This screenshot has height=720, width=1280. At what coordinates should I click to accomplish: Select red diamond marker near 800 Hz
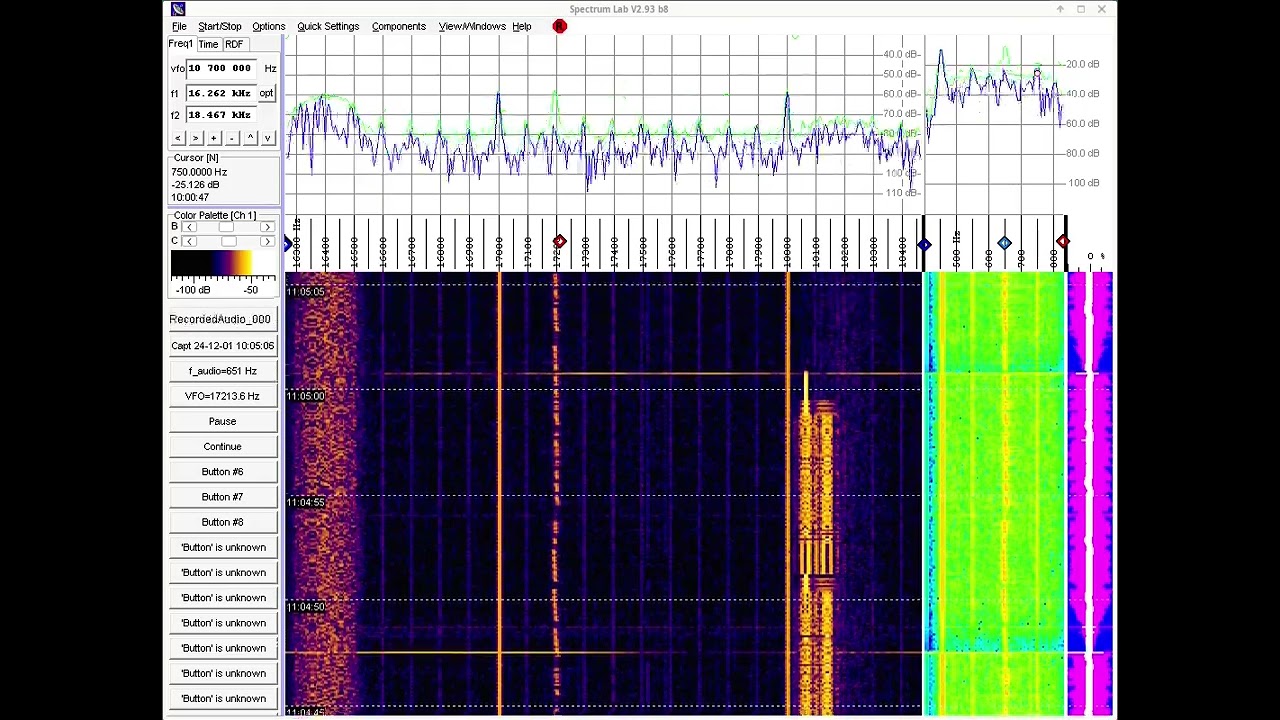point(1062,243)
